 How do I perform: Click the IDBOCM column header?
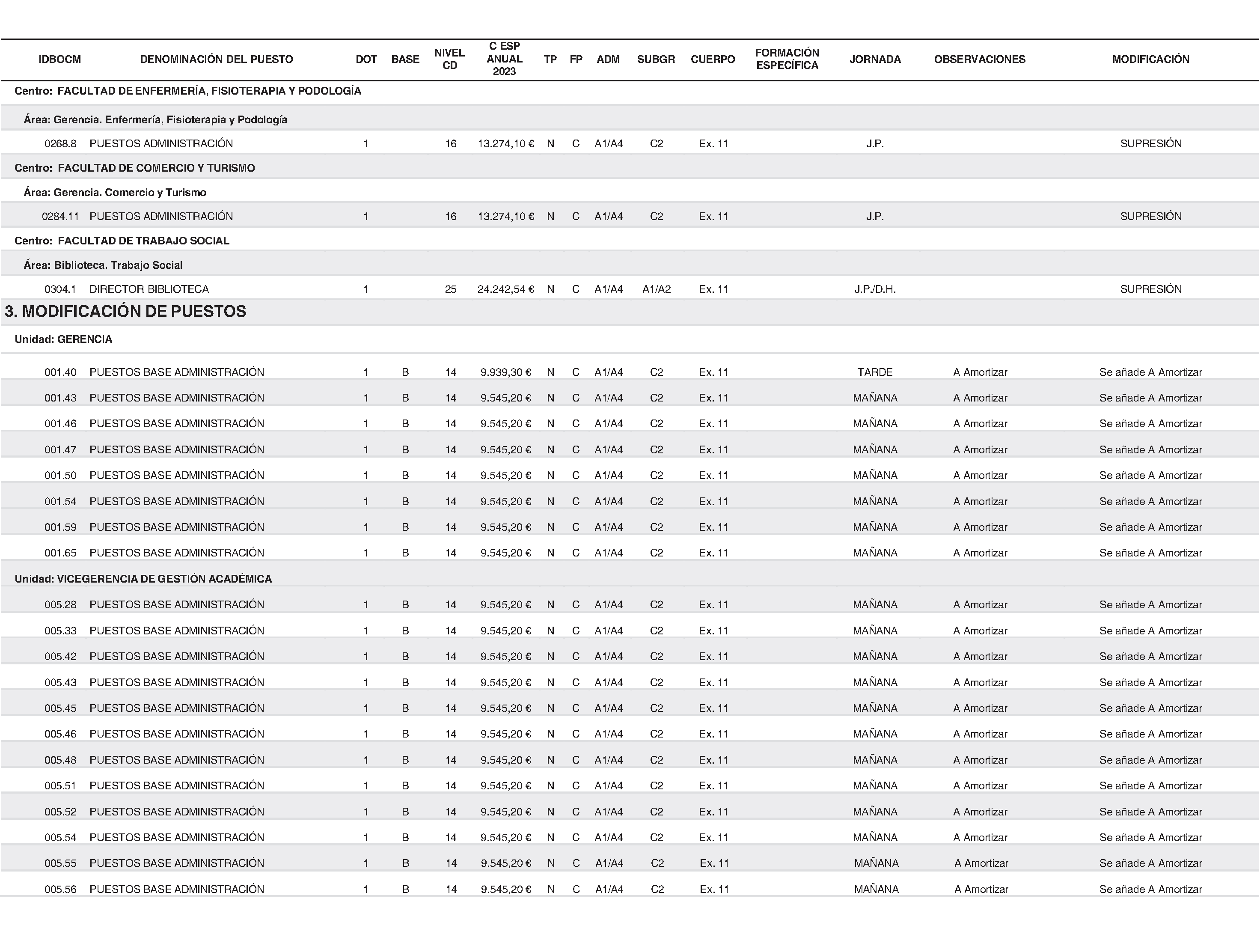point(60,59)
